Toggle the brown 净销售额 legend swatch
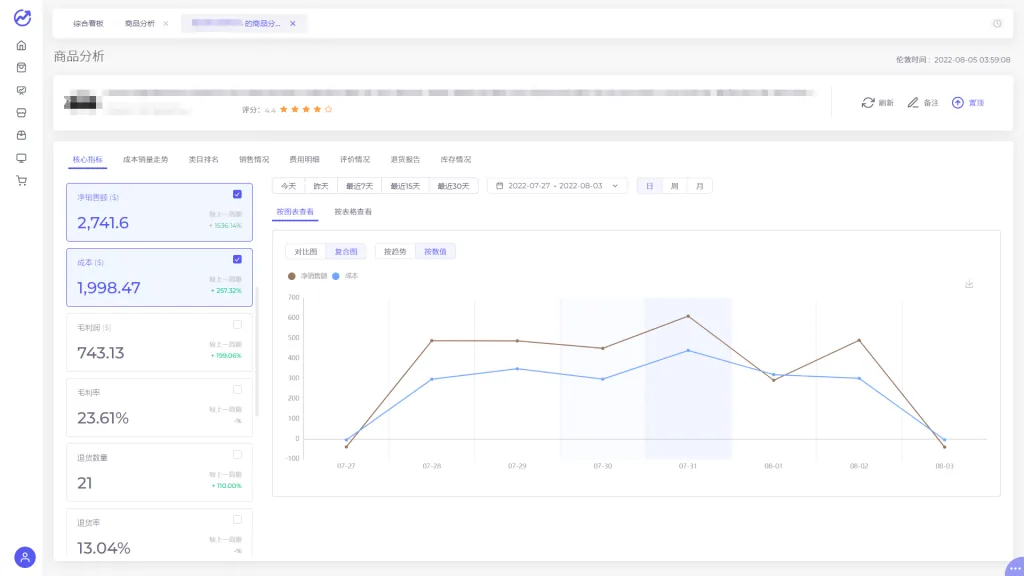The width and height of the screenshot is (1024, 576). (291, 276)
